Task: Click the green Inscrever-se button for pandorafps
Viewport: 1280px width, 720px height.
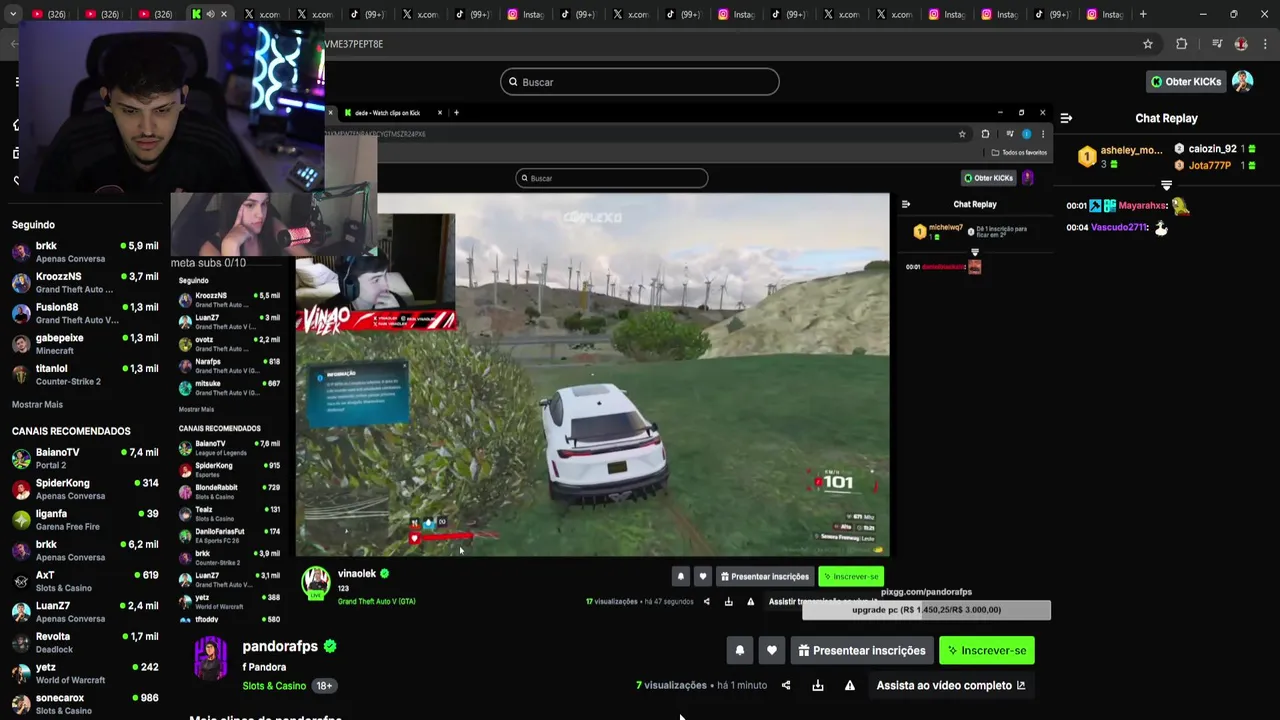Action: [987, 650]
